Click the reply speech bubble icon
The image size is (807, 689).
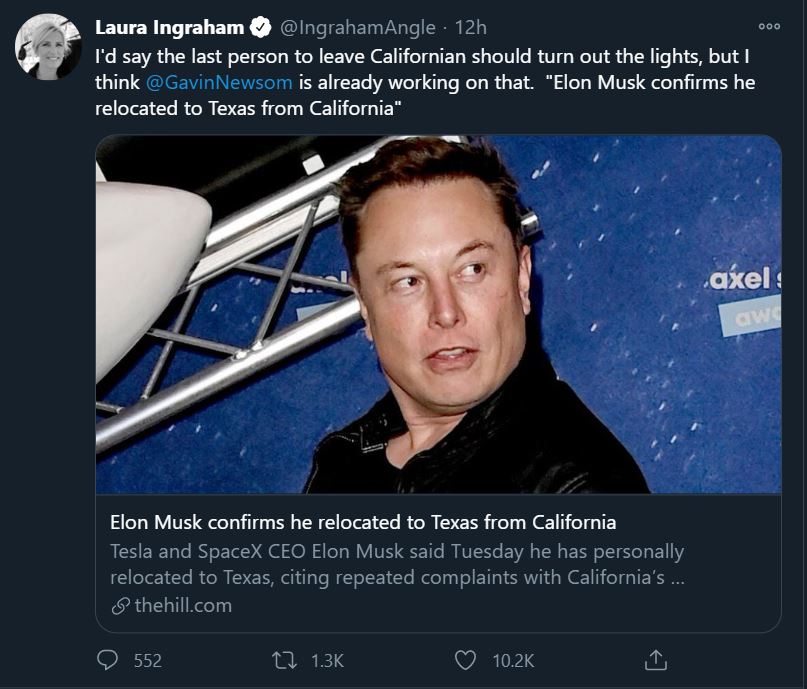coord(108,660)
